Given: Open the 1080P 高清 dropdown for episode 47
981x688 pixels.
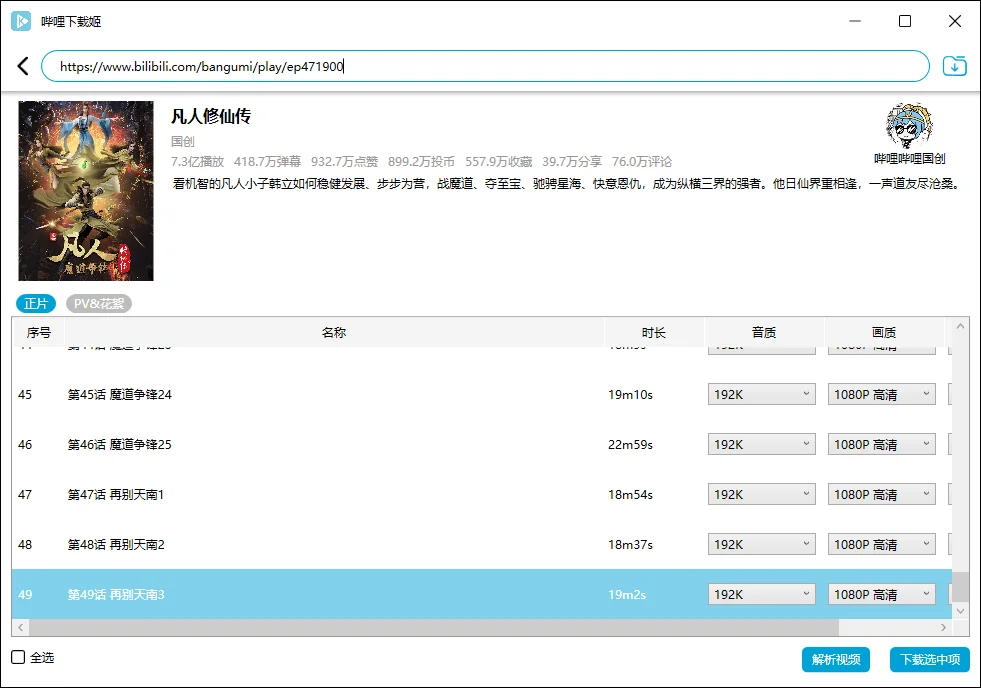Looking at the screenshot, I should point(881,493).
